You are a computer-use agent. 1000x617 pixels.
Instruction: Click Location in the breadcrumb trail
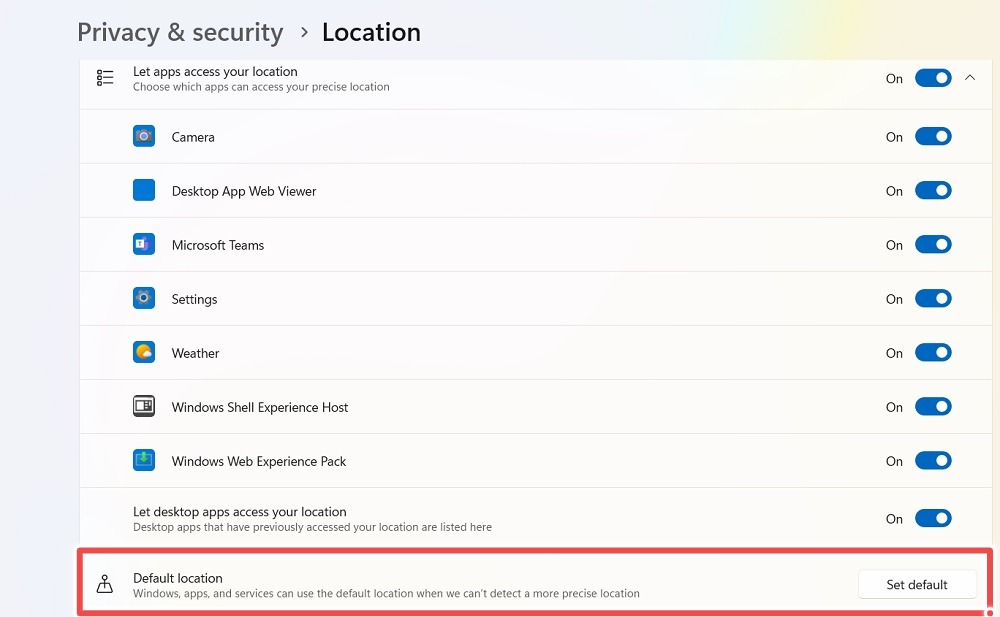pos(371,32)
